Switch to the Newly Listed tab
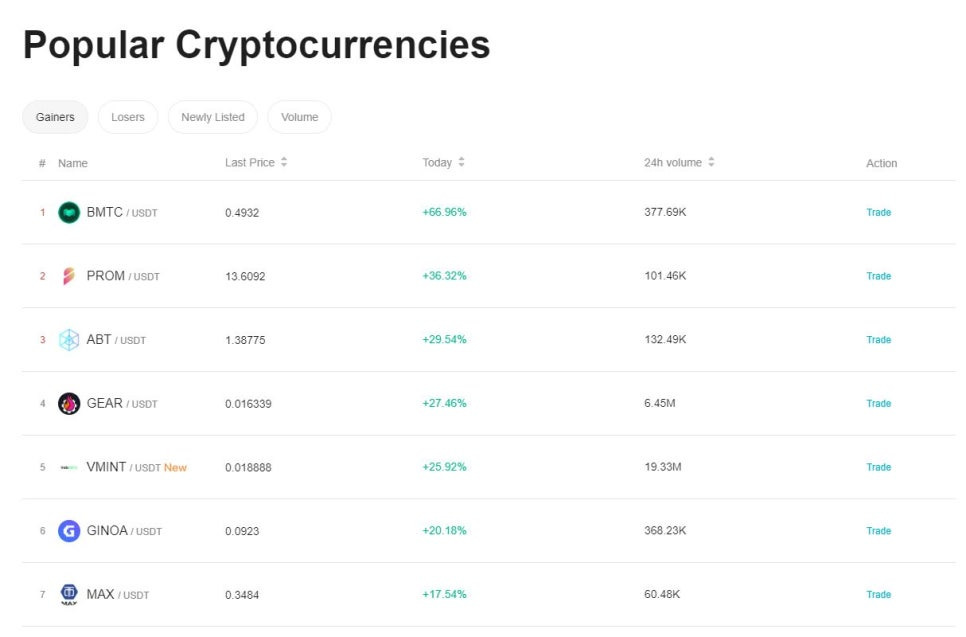This screenshot has width=966, height=637. (213, 117)
